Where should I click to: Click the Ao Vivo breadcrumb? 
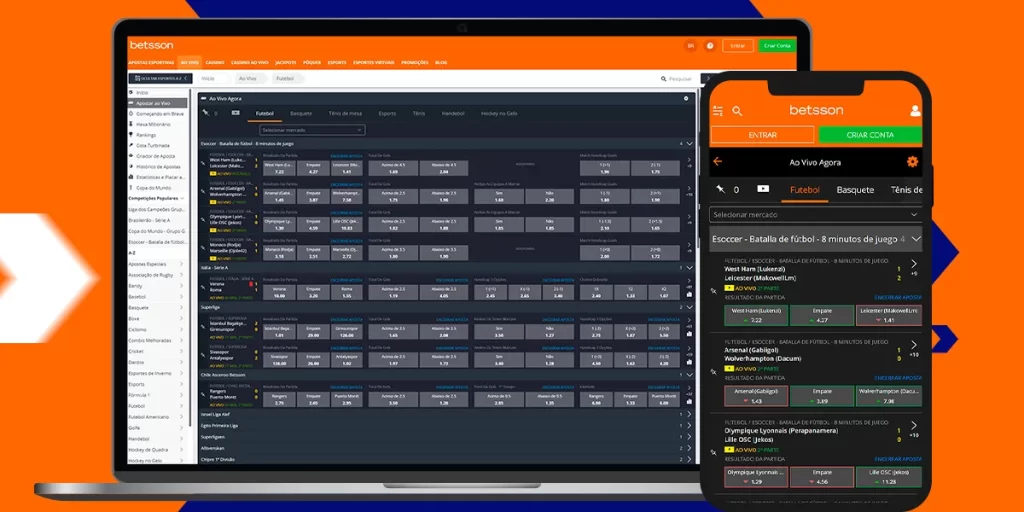click(x=248, y=78)
